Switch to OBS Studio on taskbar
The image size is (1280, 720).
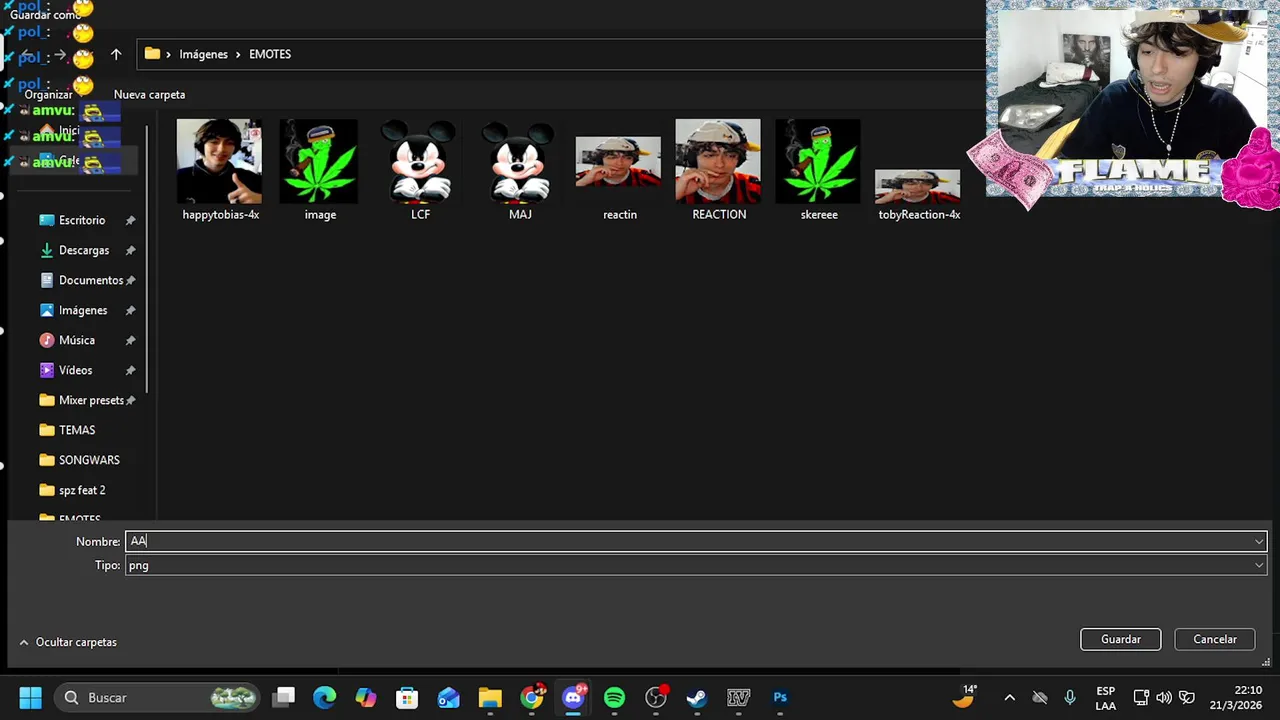pos(656,697)
